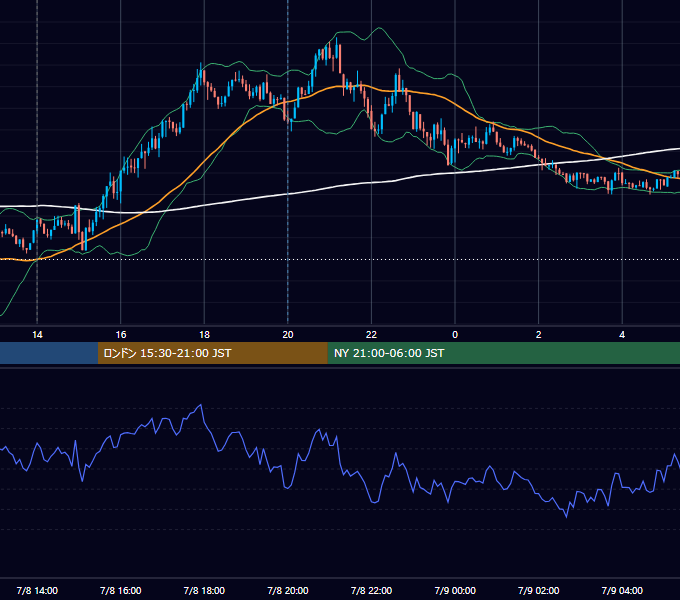Click the 7/8 18:00 time label
This screenshot has height=600, width=680.
(204, 590)
